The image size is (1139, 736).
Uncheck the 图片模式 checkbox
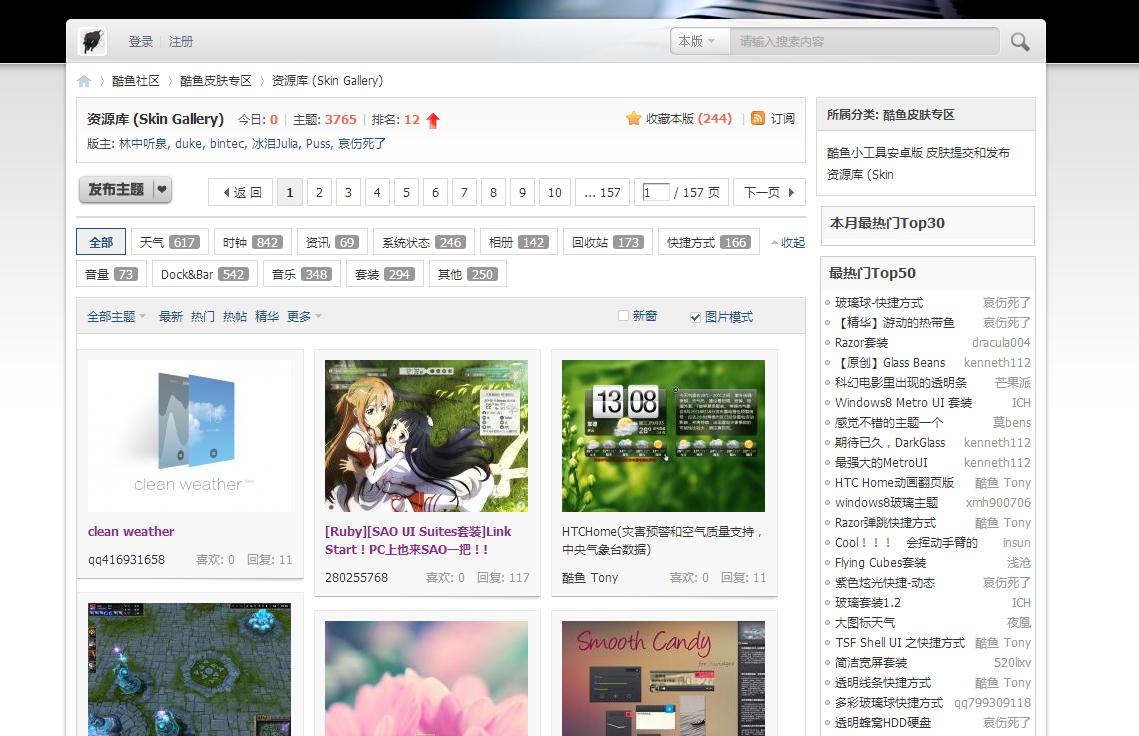tap(695, 317)
